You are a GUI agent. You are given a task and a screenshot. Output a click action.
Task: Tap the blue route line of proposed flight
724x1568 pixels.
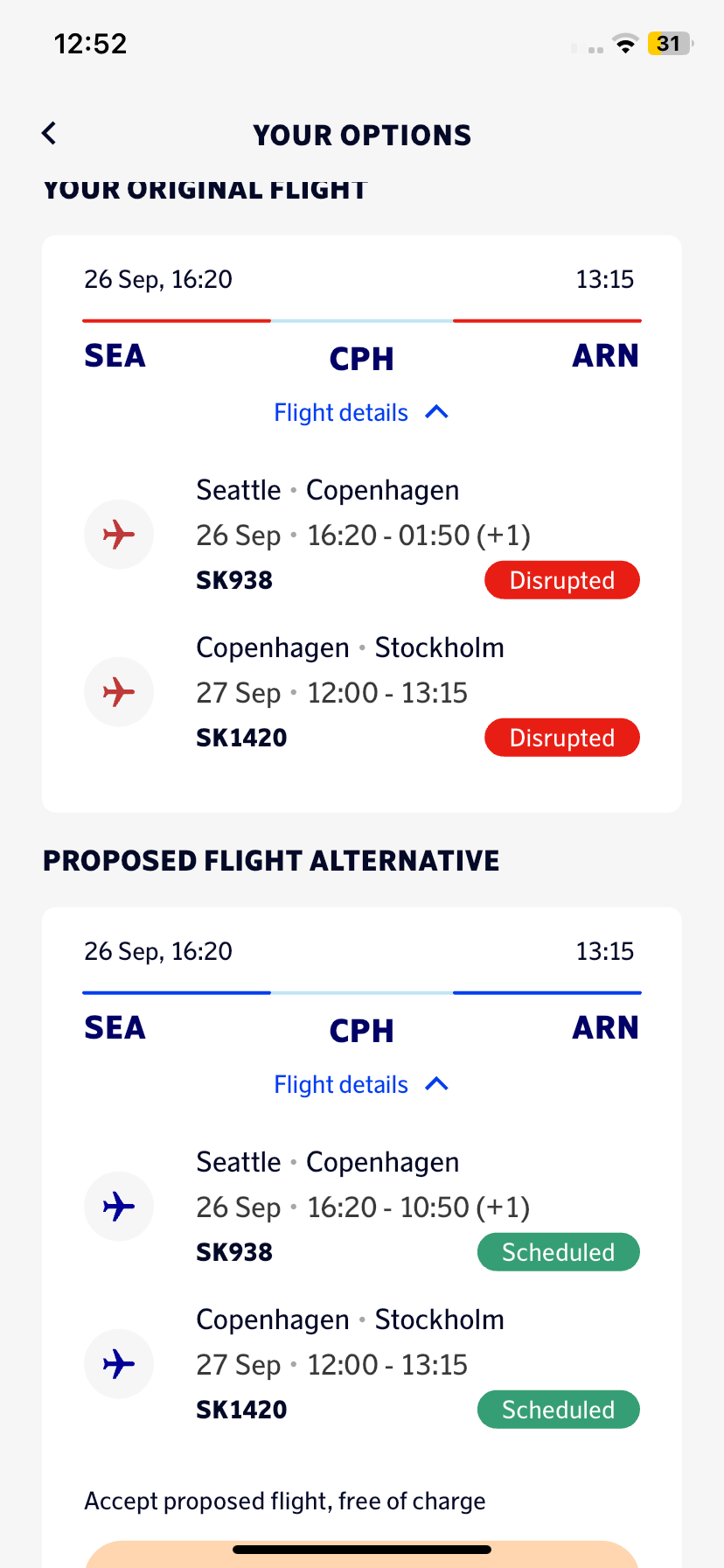point(177,993)
